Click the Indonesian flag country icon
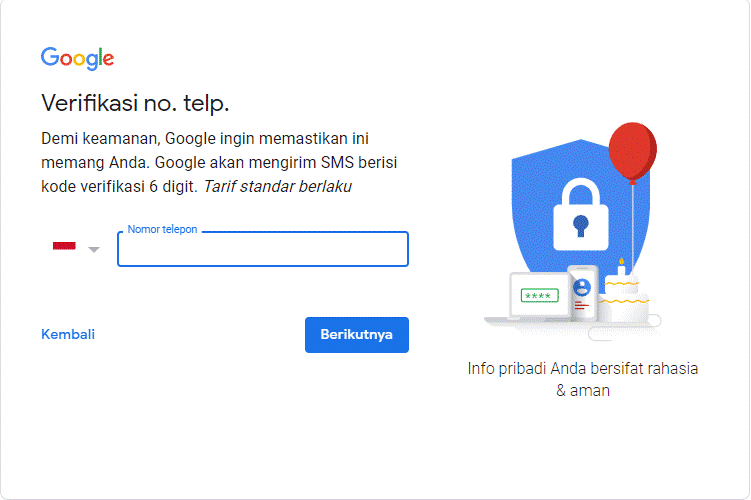Viewport: 751px width, 500px height. click(x=64, y=247)
